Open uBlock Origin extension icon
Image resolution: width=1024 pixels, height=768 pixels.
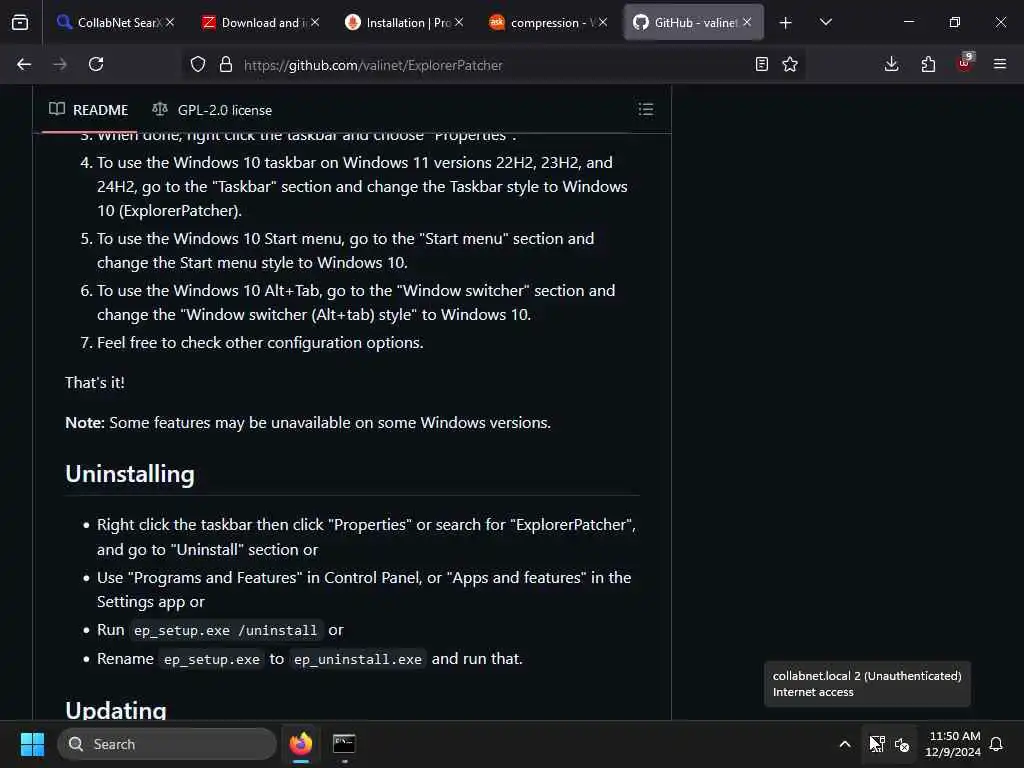(x=965, y=63)
